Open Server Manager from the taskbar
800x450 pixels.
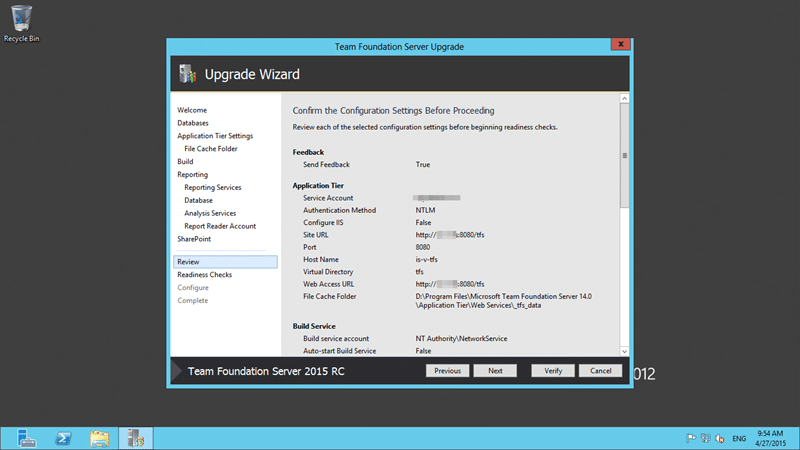[x=26, y=438]
